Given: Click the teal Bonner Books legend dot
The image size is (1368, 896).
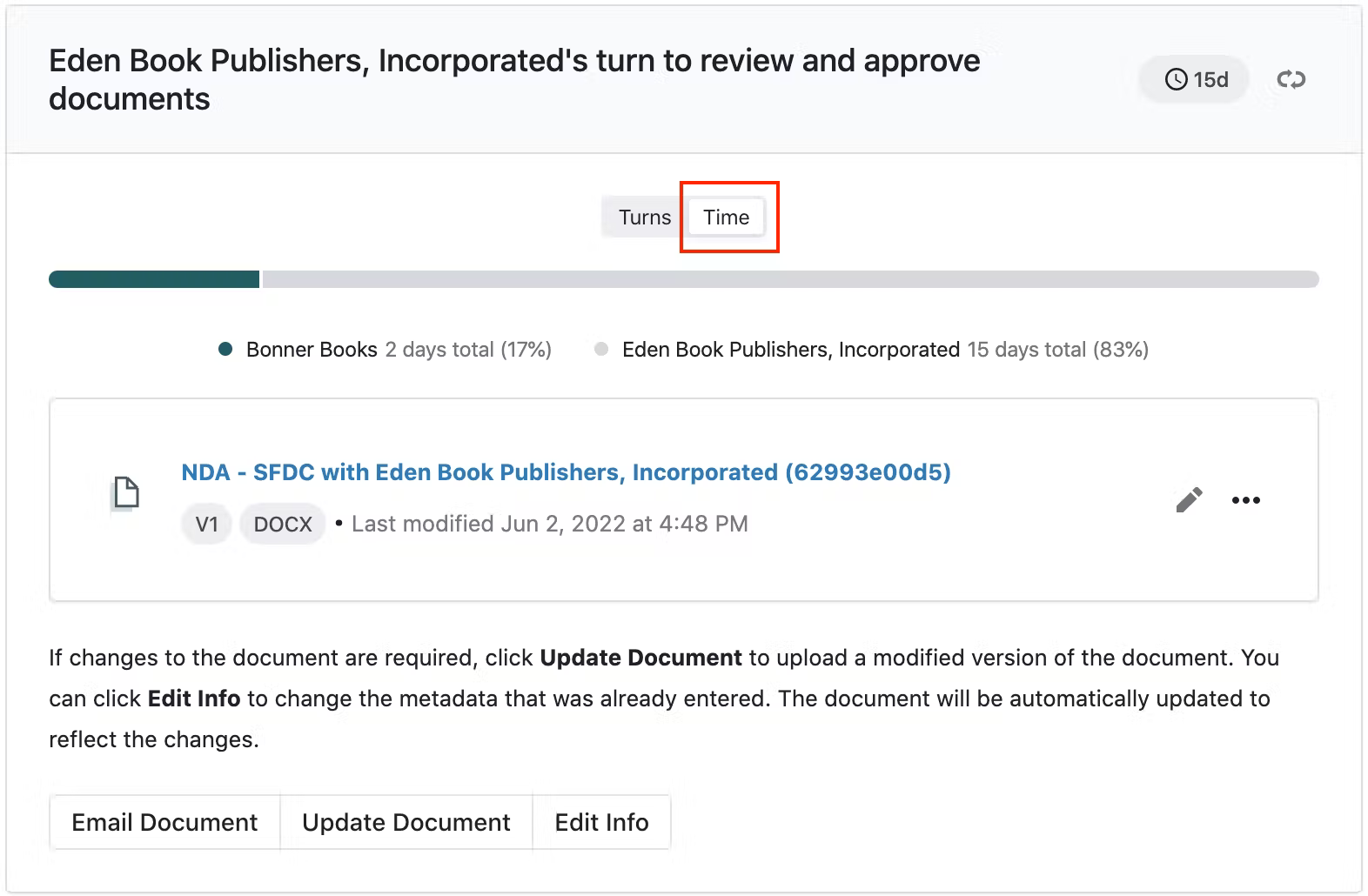Looking at the screenshot, I should pyautogui.click(x=225, y=350).
